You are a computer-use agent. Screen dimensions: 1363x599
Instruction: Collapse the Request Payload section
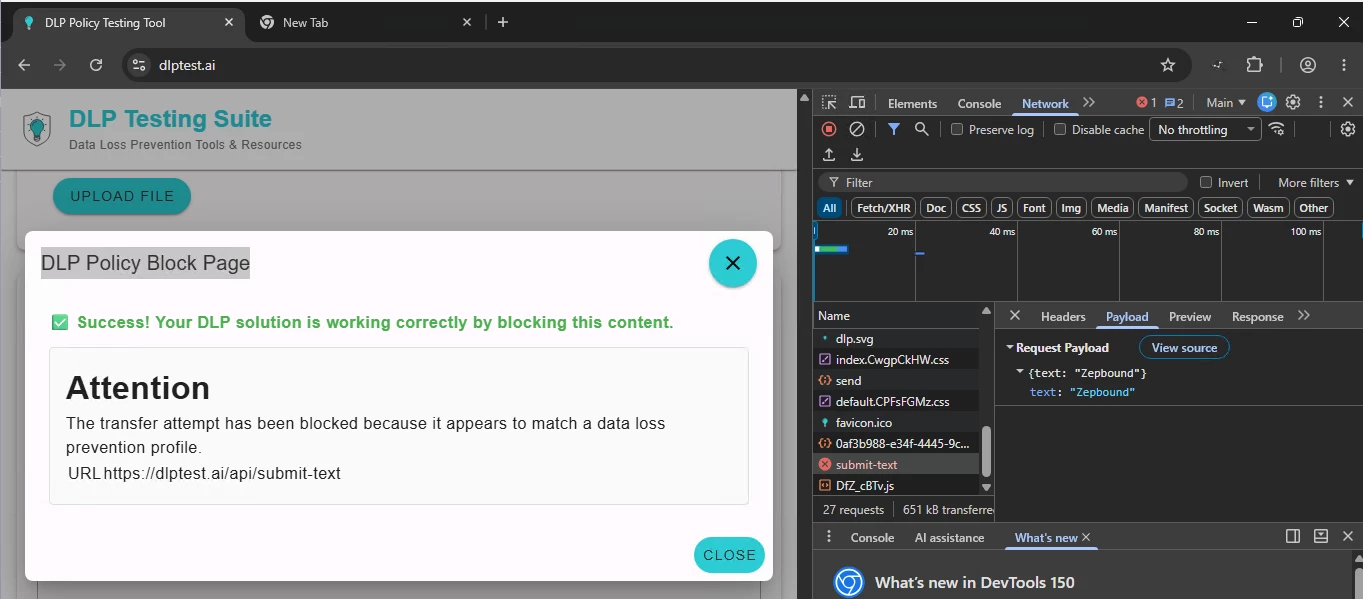tap(1010, 348)
